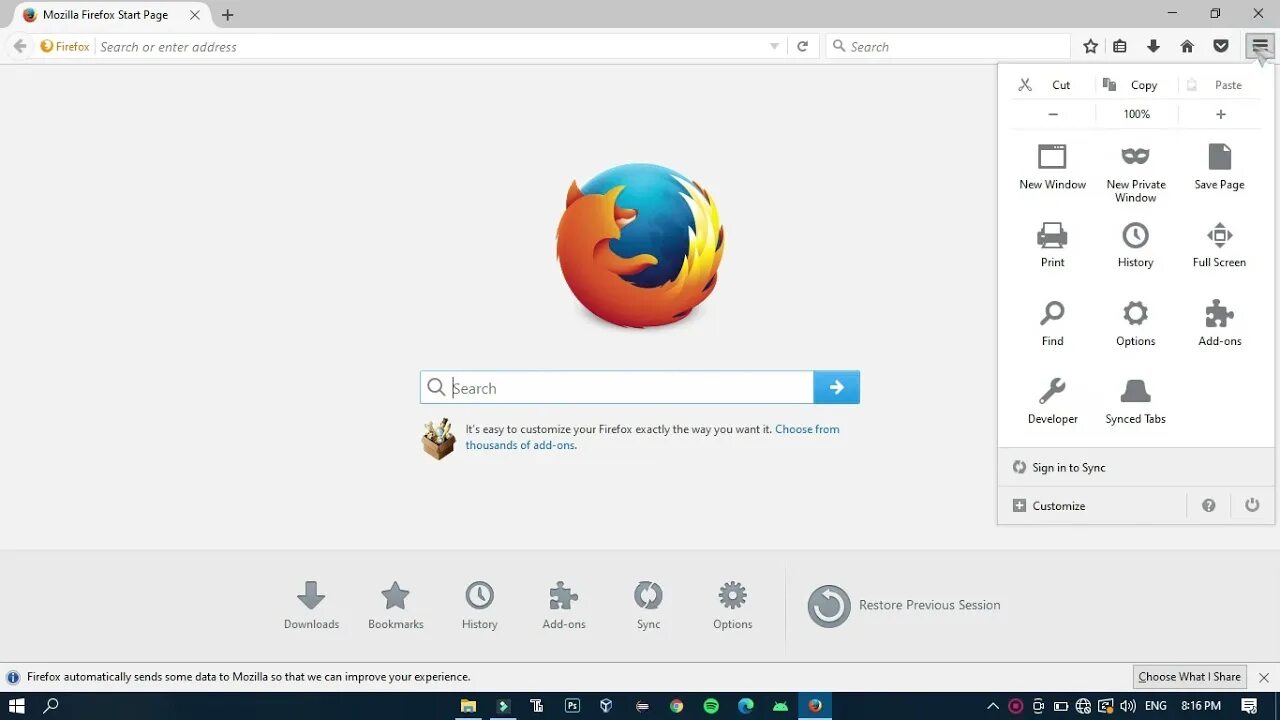This screenshot has height=720, width=1280.
Task: Open Downloads from start page launcher
Action: (311, 606)
